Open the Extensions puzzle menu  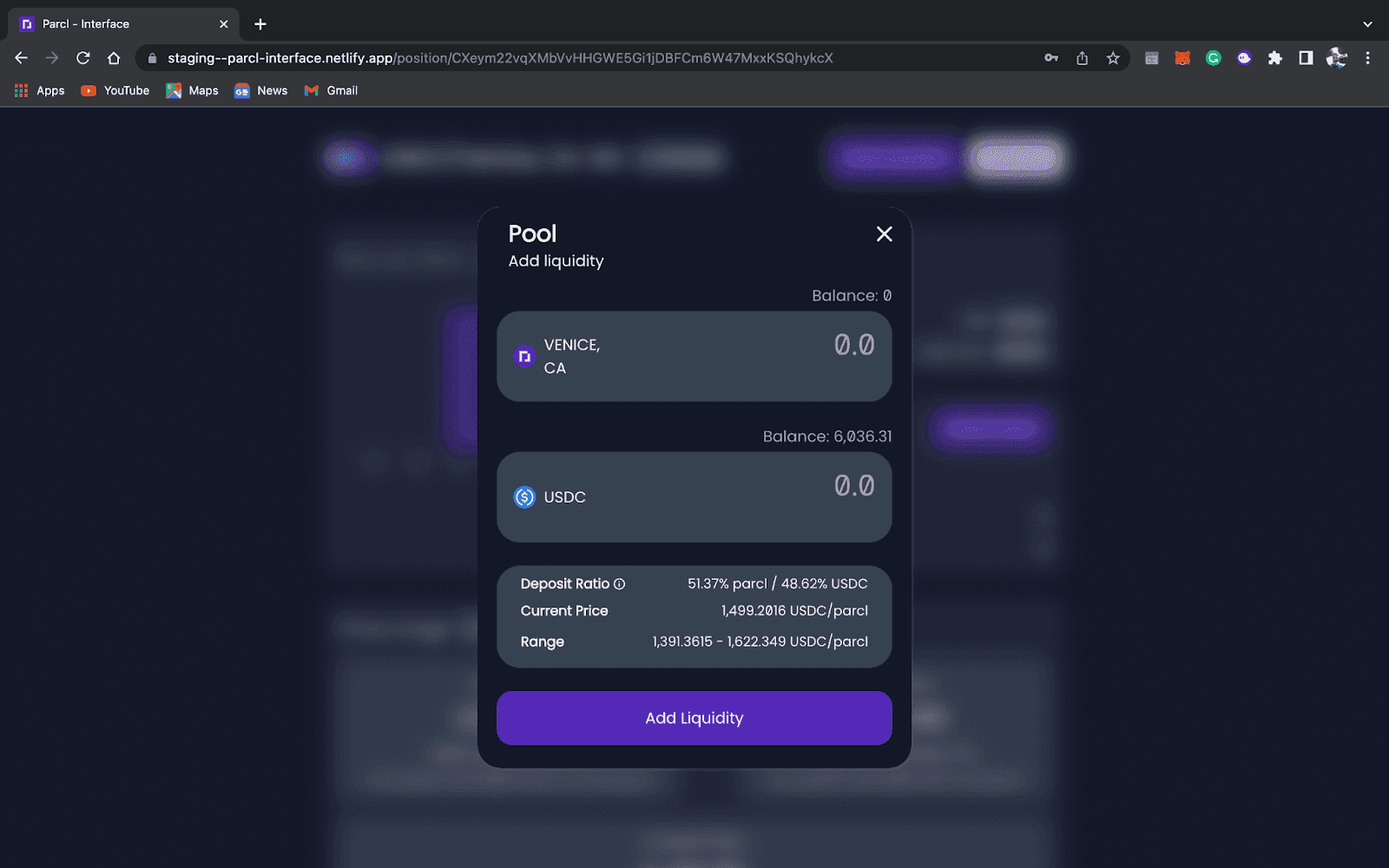[1275, 58]
